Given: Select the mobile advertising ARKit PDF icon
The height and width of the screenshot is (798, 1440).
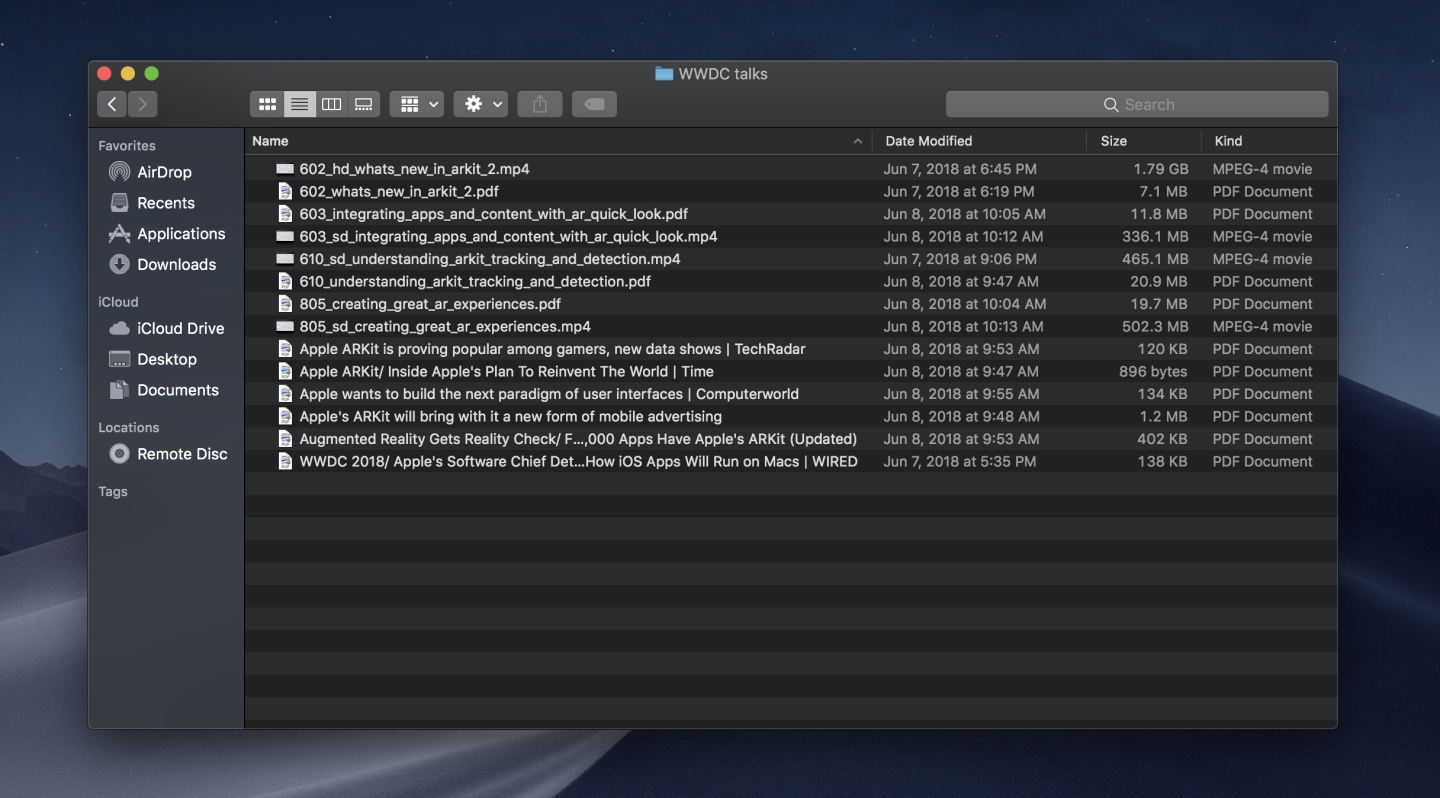Looking at the screenshot, I should [285, 416].
